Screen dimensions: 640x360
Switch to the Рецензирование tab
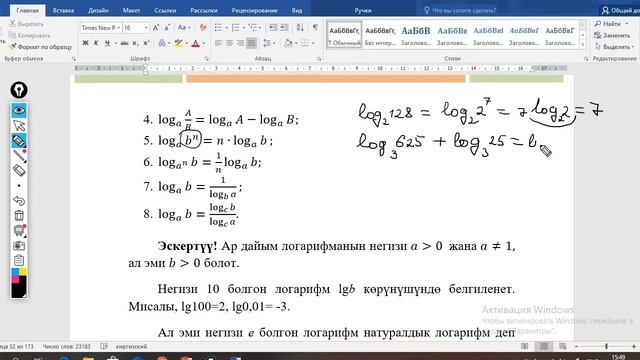pos(254,10)
